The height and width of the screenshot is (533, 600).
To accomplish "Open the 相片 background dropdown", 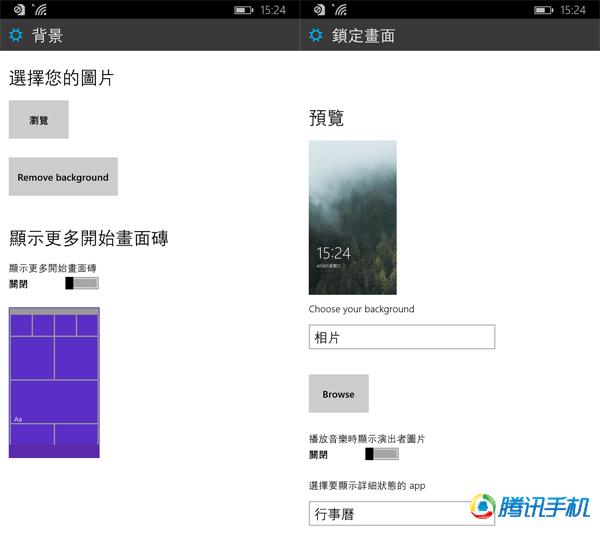I will click(x=402, y=338).
